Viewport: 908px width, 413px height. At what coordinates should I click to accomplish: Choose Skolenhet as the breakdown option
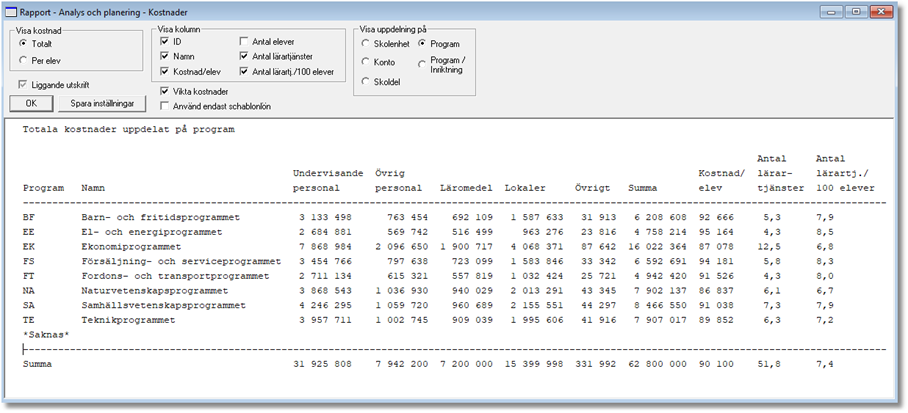pos(366,44)
